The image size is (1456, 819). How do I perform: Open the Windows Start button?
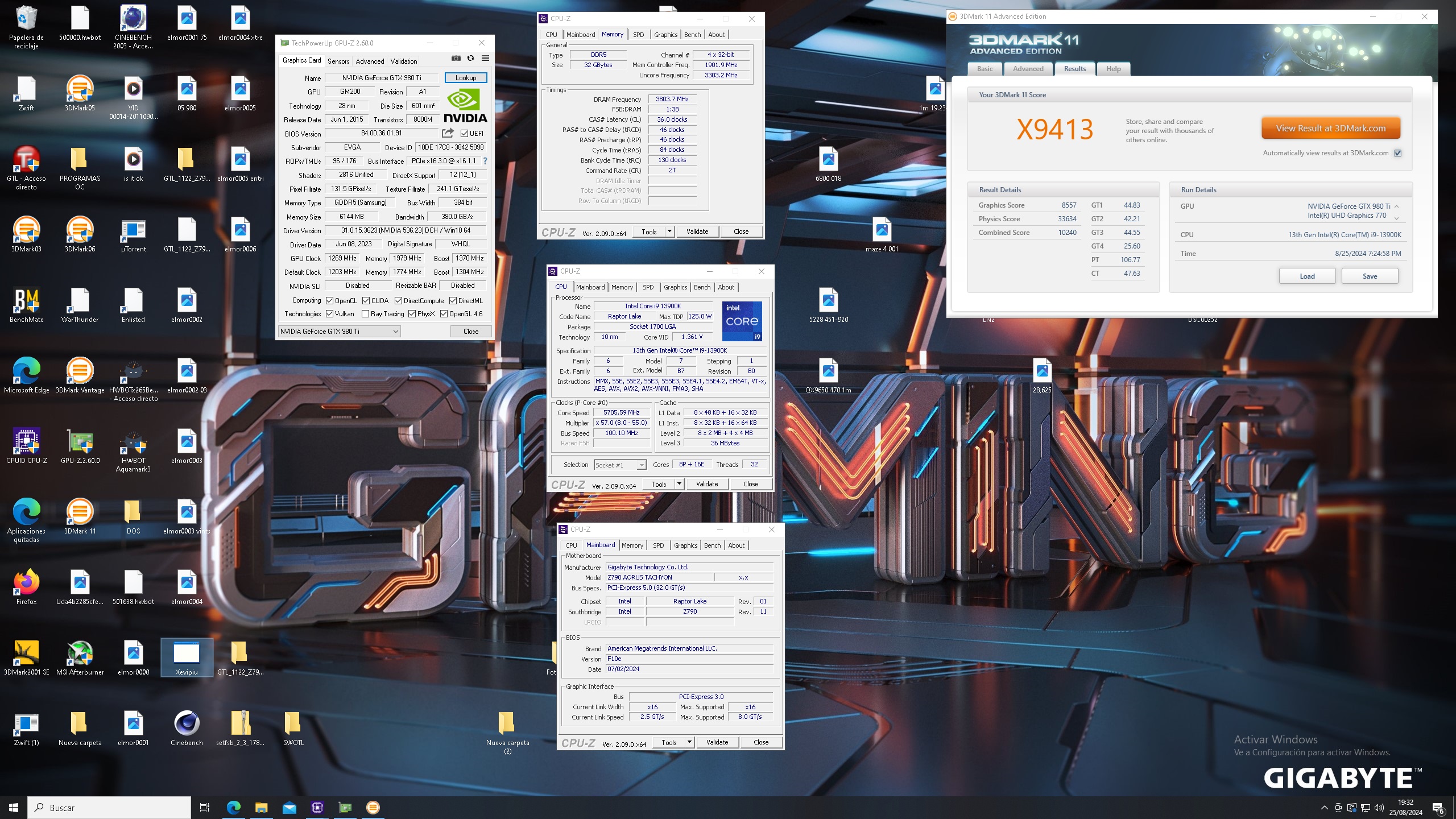[14, 808]
